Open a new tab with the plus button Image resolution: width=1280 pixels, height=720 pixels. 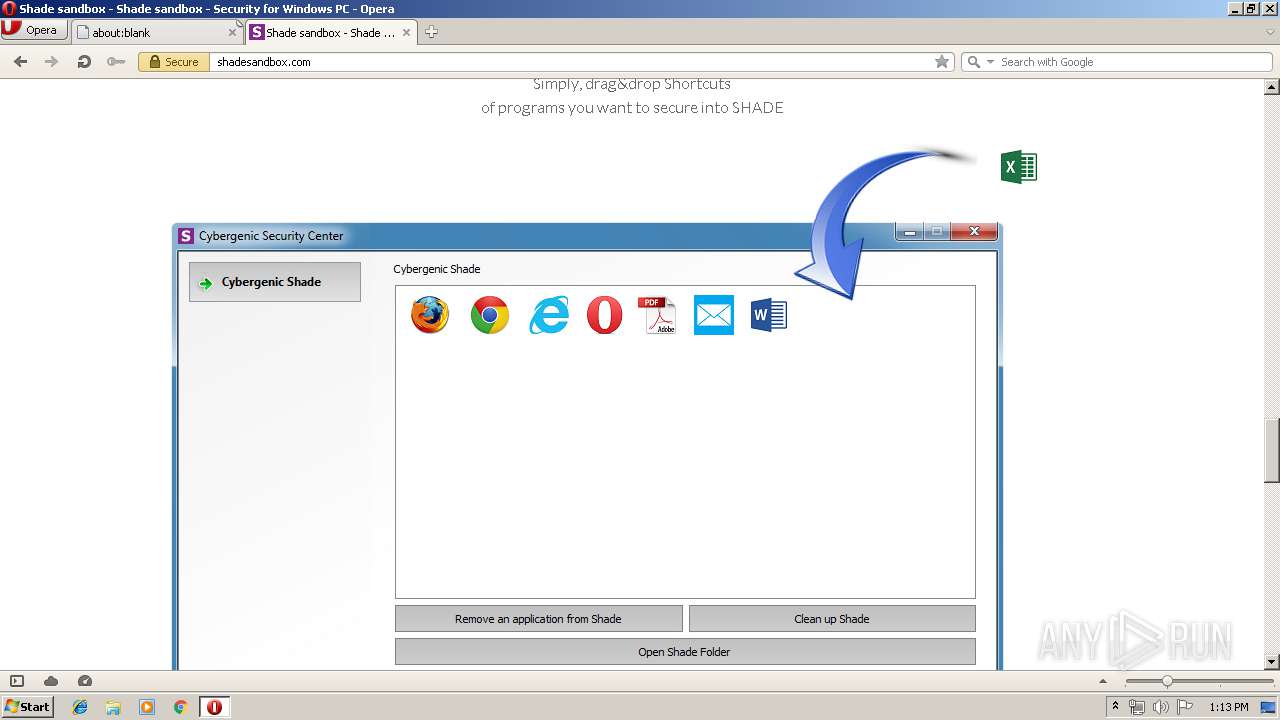[x=431, y=32]
